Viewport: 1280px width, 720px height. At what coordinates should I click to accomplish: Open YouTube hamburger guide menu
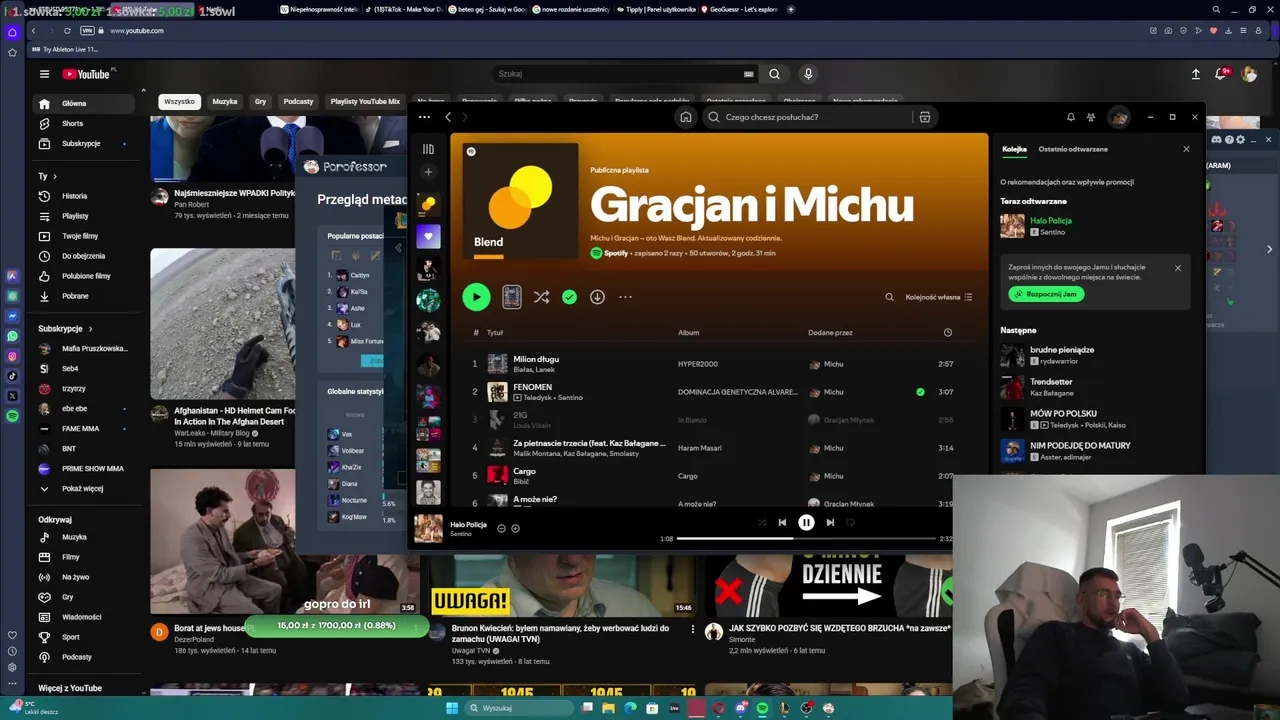(44, 74)
